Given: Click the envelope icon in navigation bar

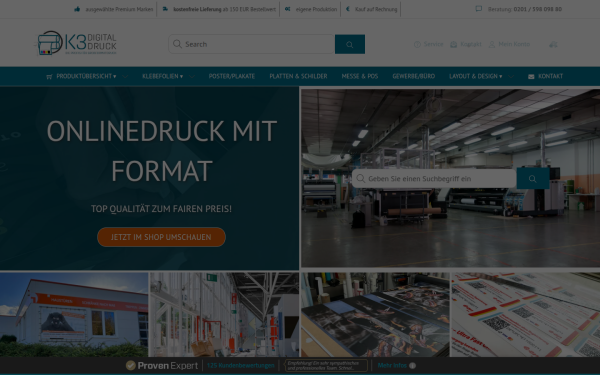Looking at the screenshot, I should [531, 77].
